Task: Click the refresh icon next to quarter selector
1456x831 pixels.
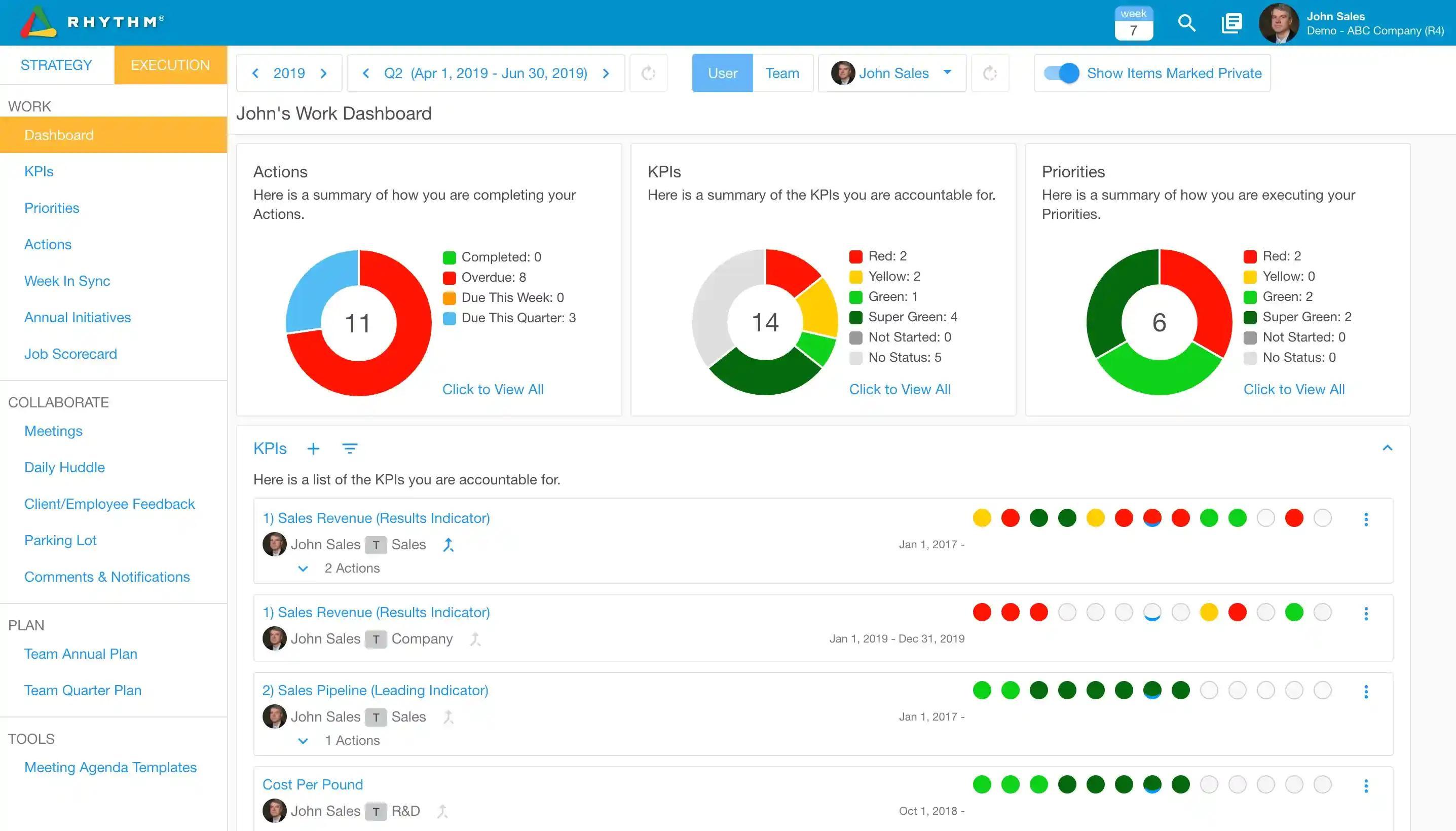Action: [x=649, y=73]
